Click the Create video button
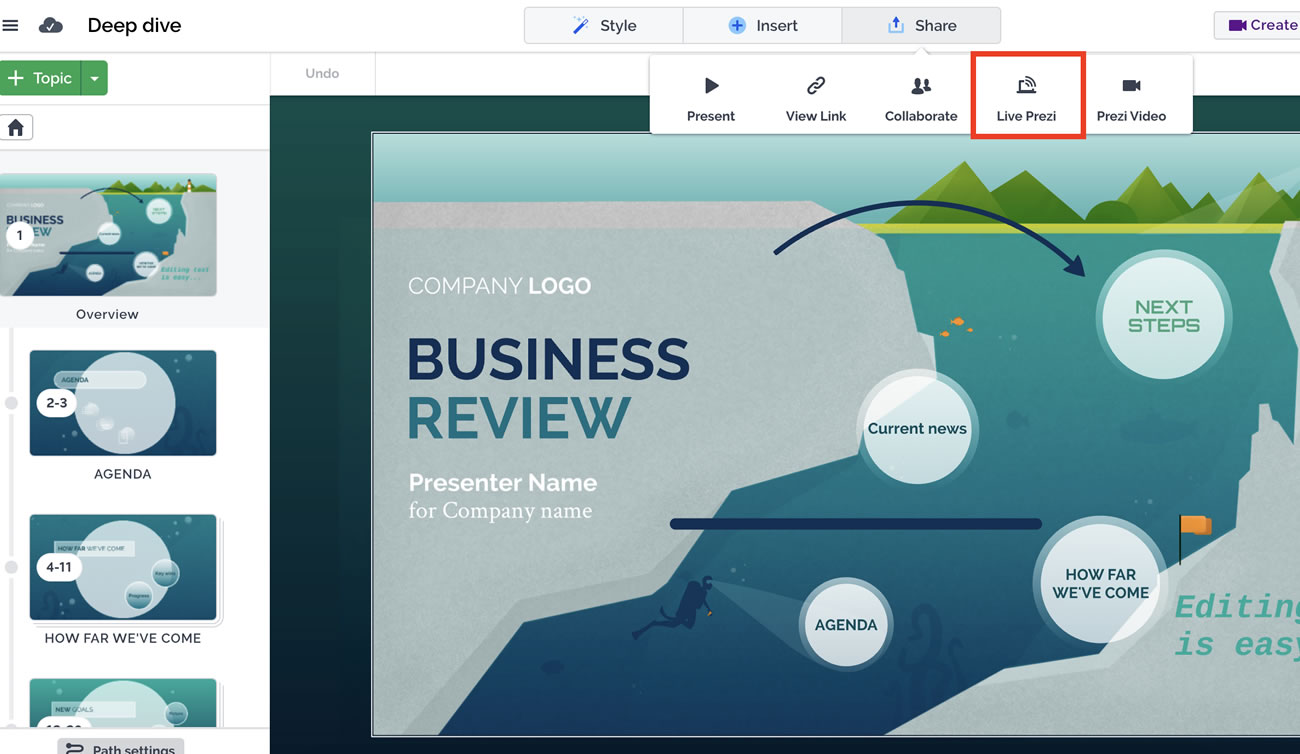The image size is (1300, 754). pos(1260,25)
